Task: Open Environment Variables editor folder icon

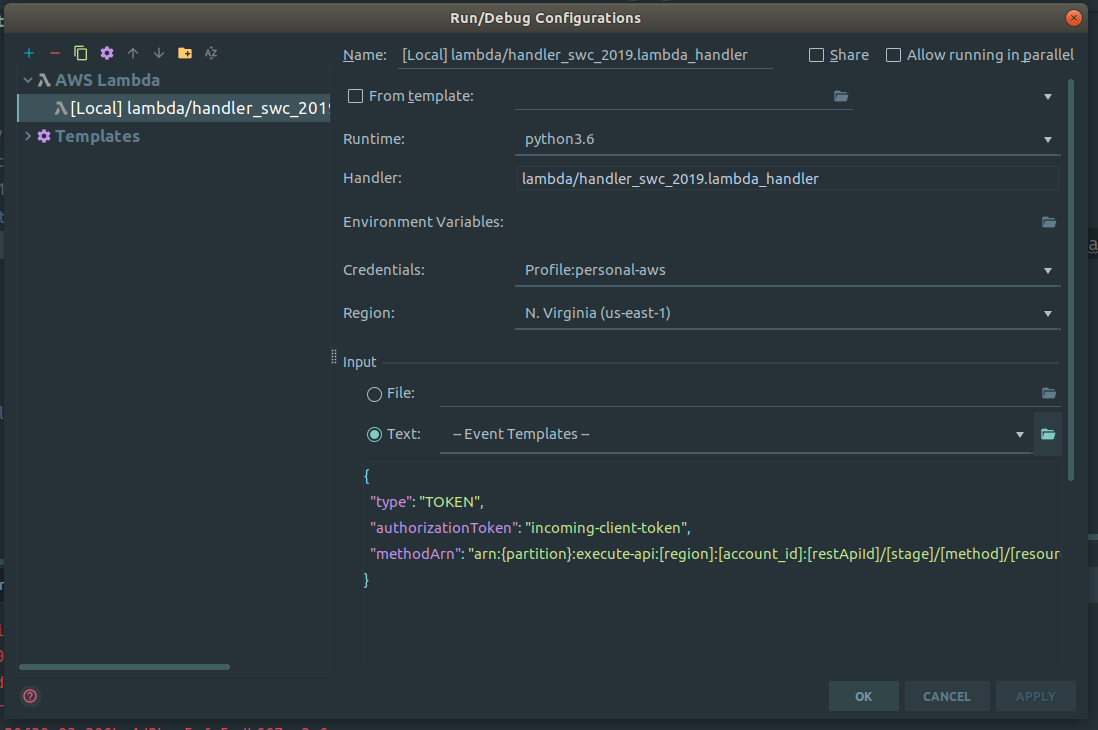Action: 1048,222
